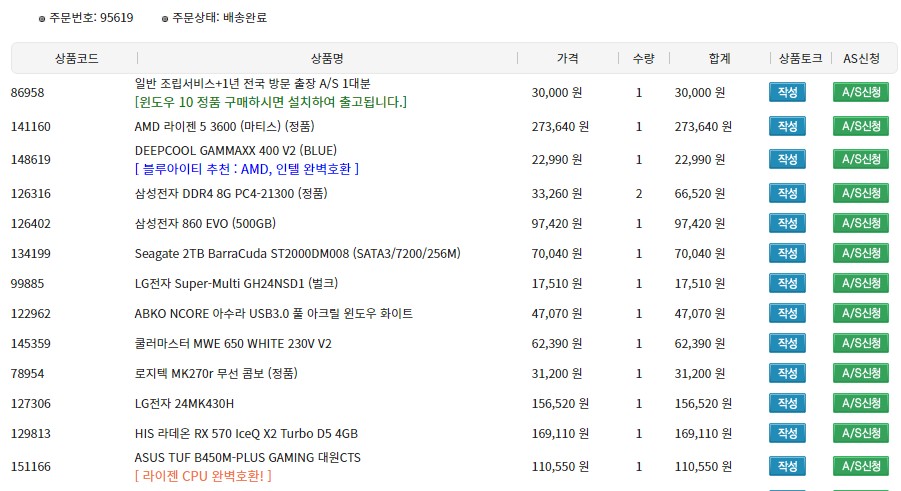Click the AS신청 column header
The width and height of the screenshot is (901, 491).
(x=861, y=58)
